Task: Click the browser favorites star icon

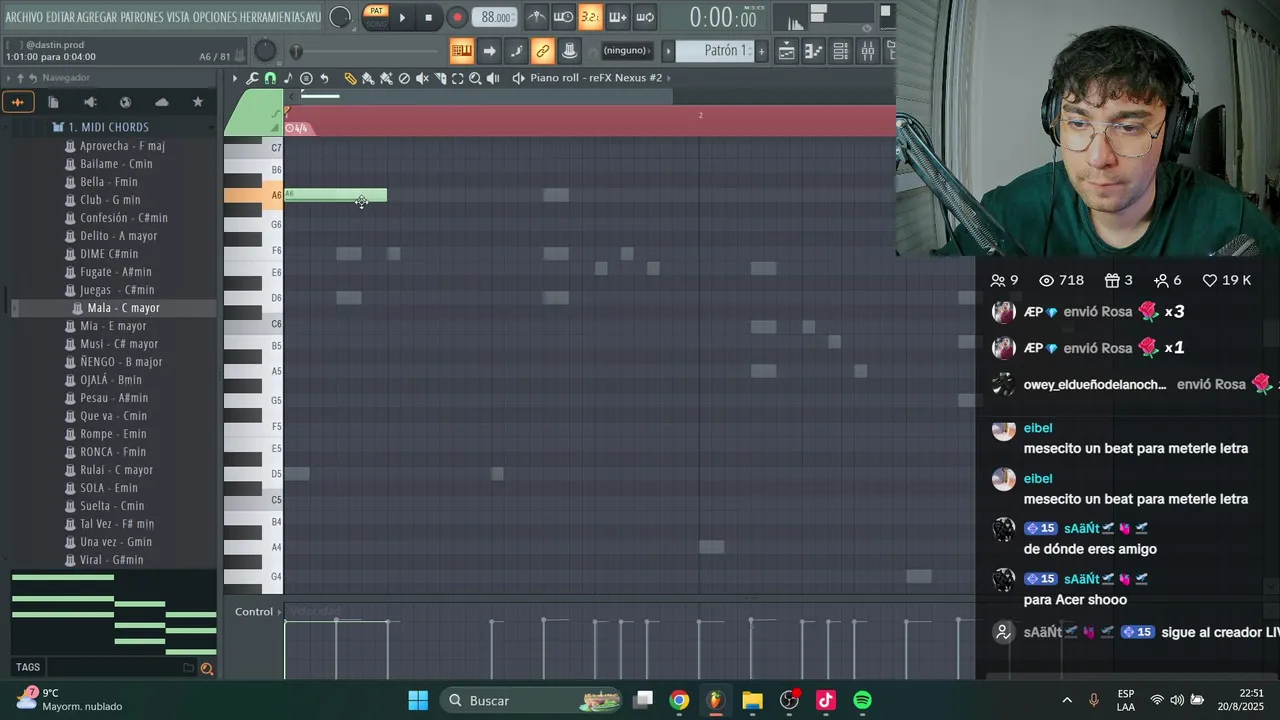Action: [x=197, y=102]
